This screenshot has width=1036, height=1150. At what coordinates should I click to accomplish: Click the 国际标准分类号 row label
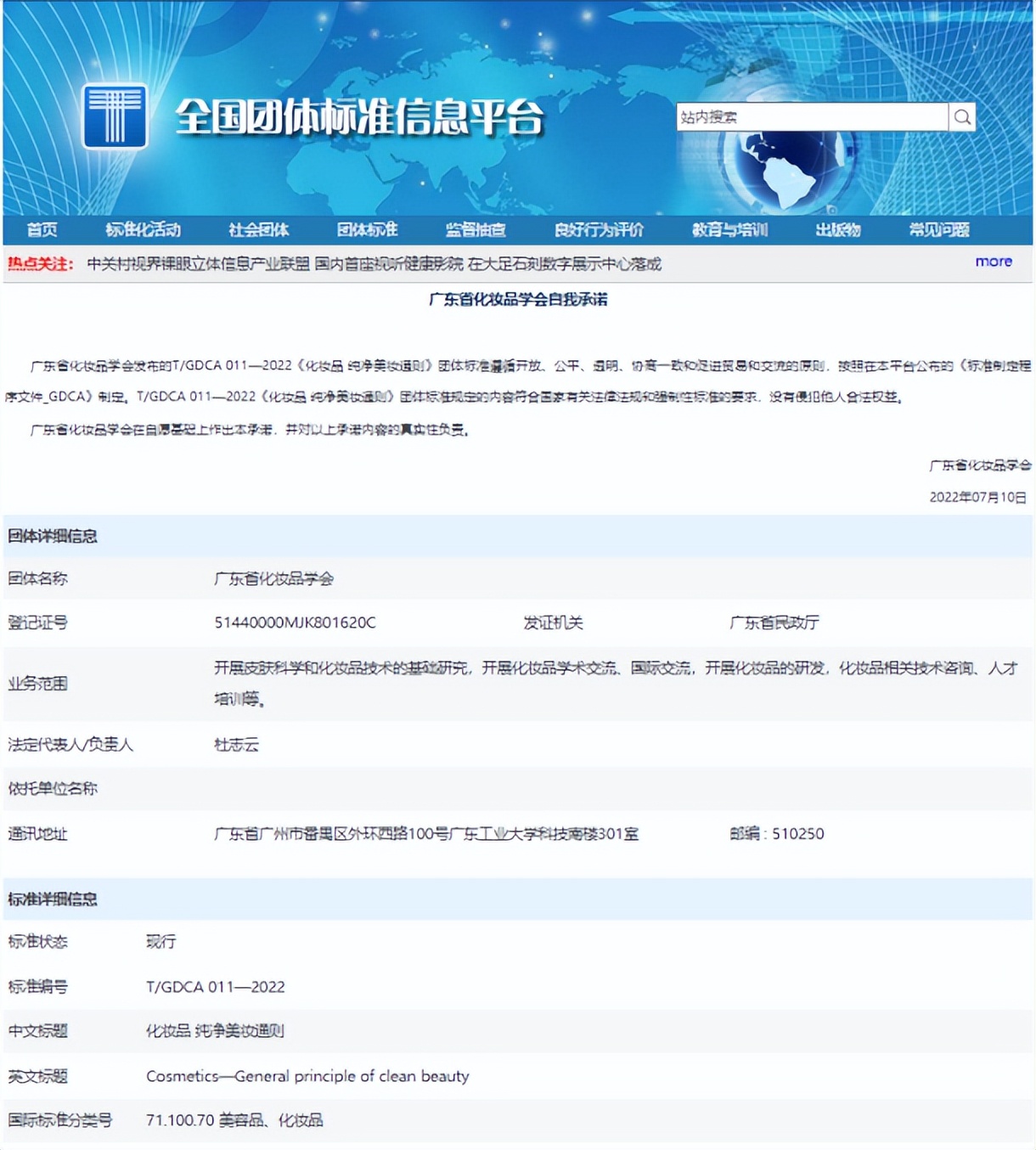(x=60, y=1120)
